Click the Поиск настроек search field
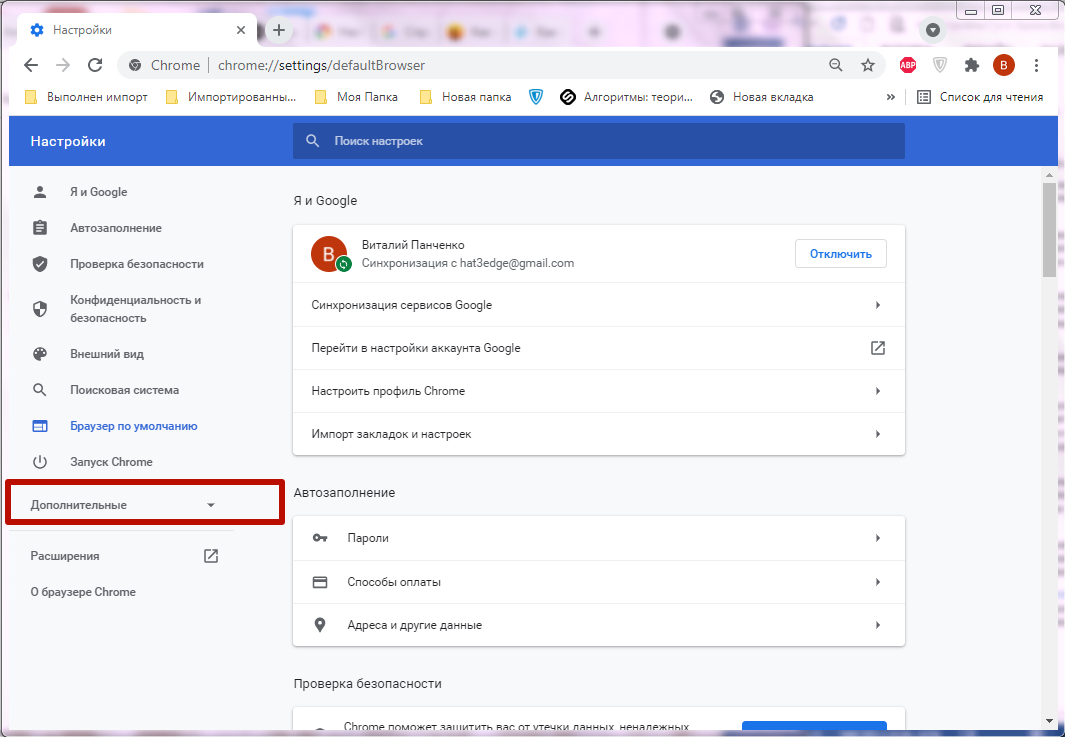This screenshot has width=1065, height=737. [598, 141]
